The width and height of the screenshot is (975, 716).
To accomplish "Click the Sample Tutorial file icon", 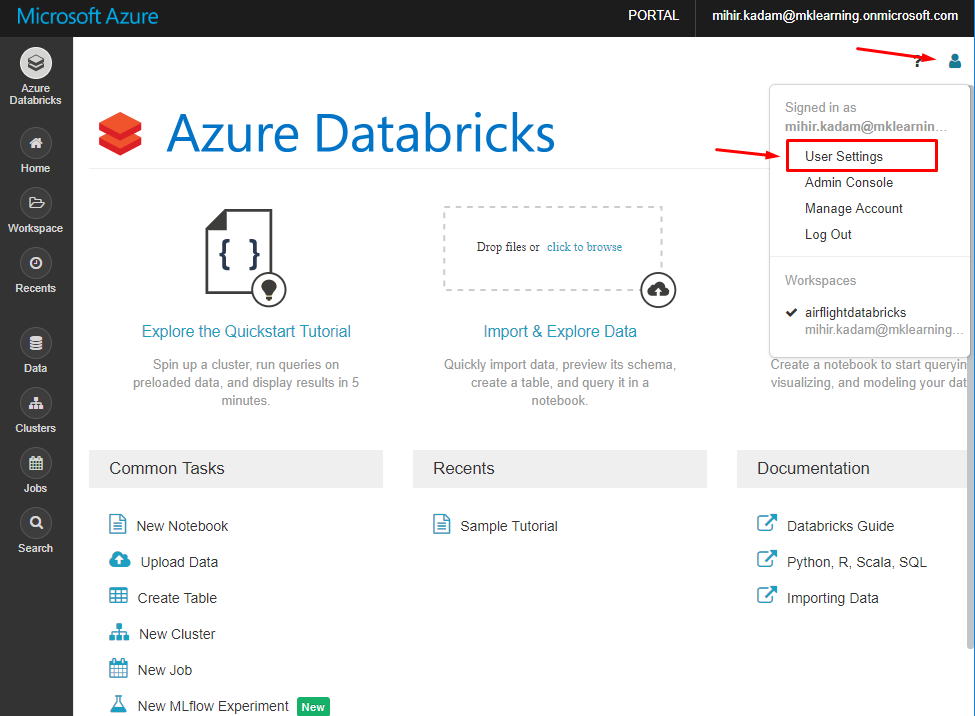I will coord(441,524).
